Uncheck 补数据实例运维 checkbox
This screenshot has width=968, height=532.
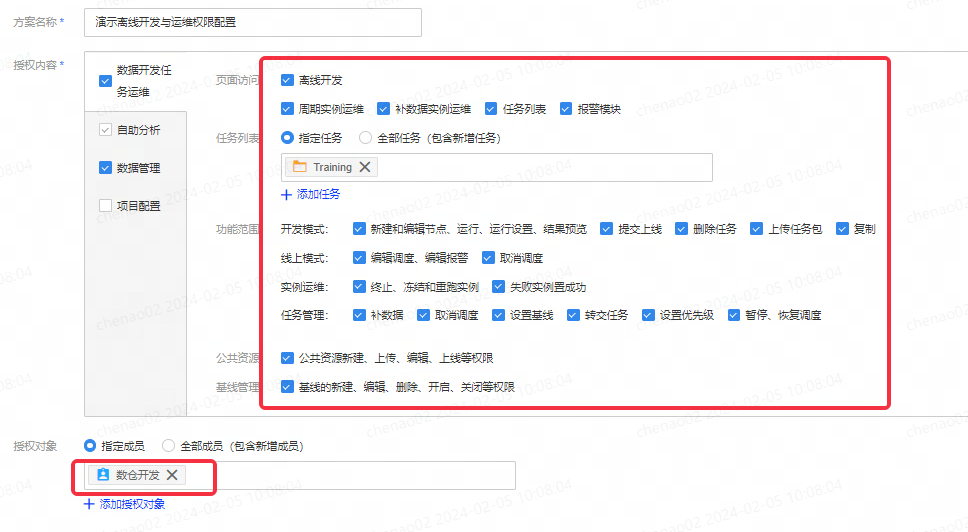(x=383, y=109)
